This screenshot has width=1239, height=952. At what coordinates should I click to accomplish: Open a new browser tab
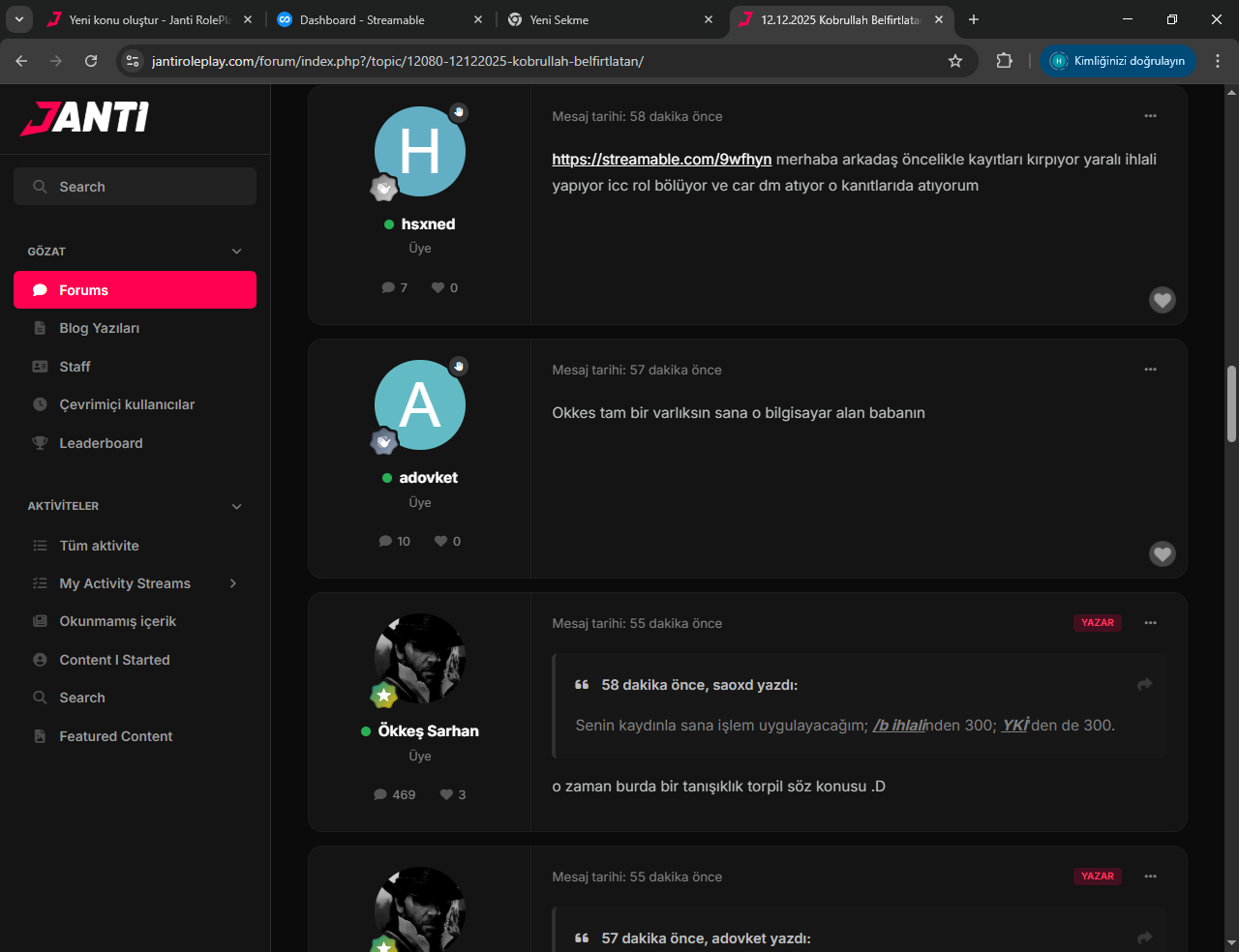pos(974,19)
